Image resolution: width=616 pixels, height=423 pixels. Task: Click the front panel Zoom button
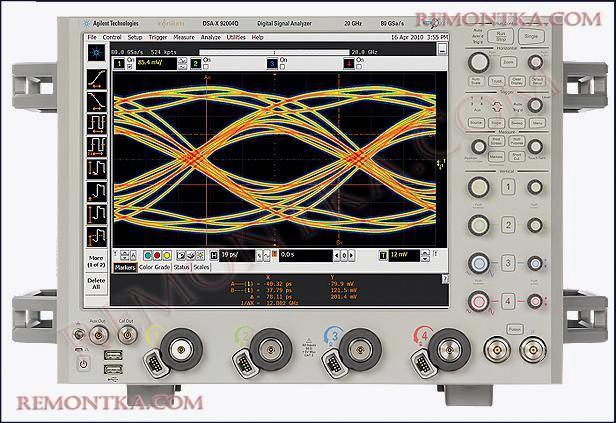point(508,62)
